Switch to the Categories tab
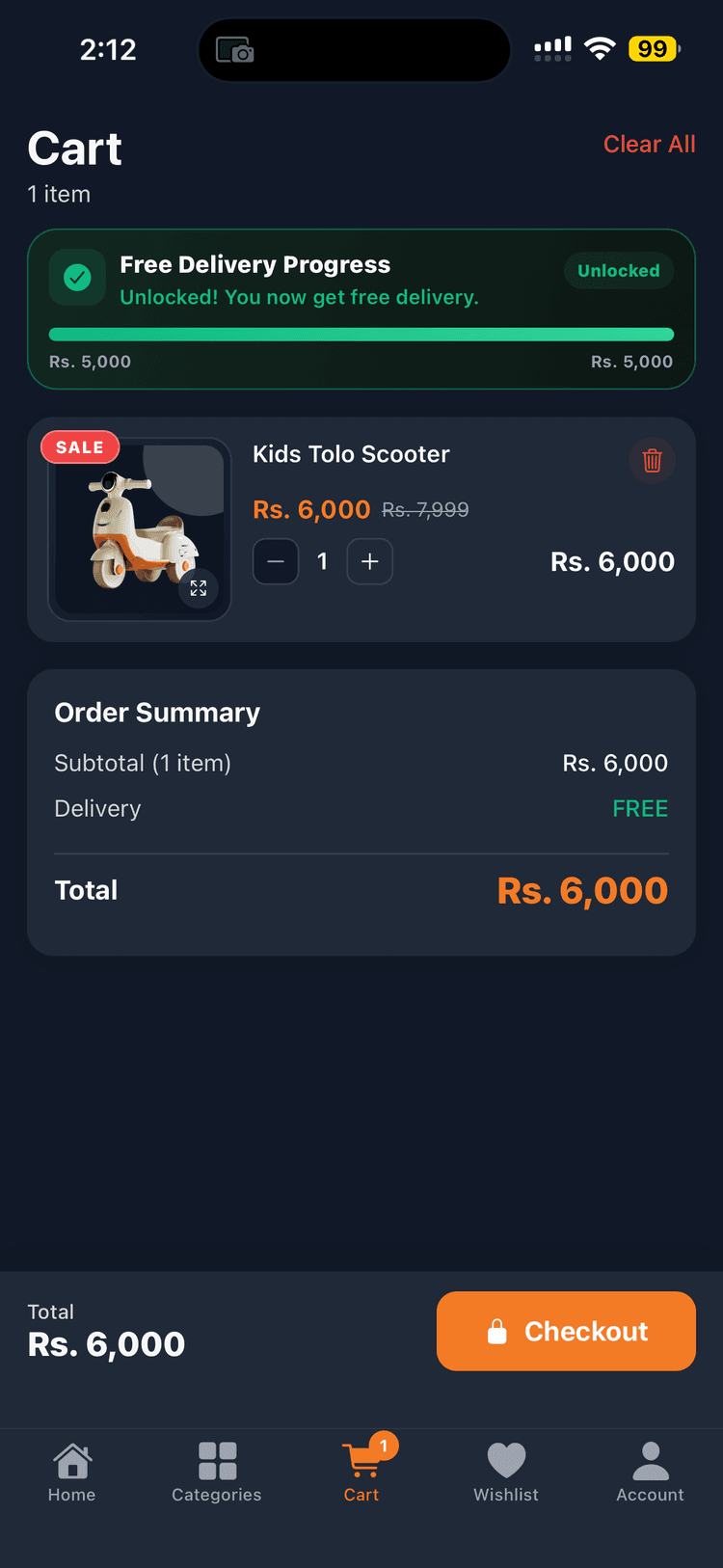Image resolution: width=723 pixels, height=1568 pixels. tap(216, 1471)
